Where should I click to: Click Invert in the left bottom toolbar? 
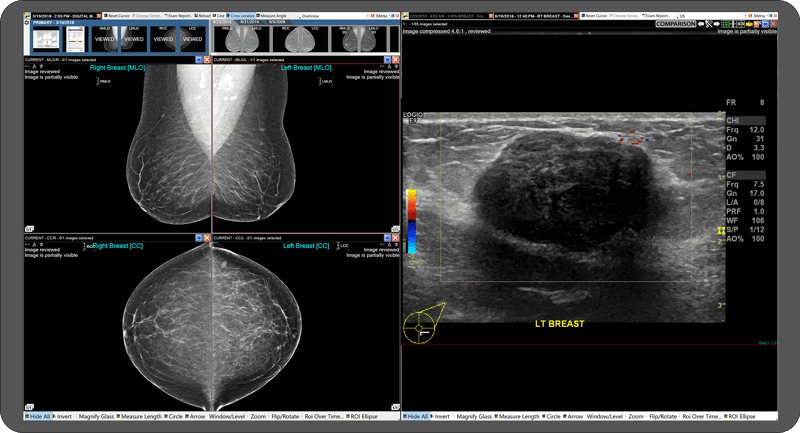(63, 417)
